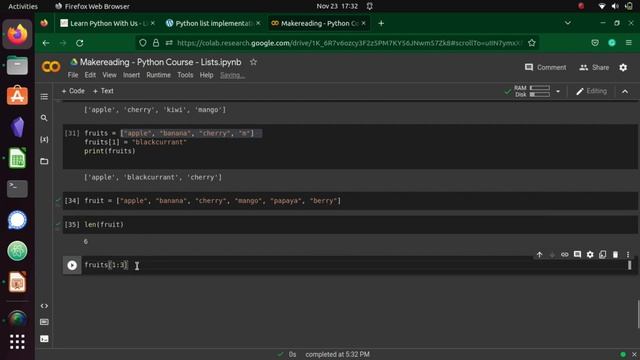Reload the browser page
Viewport: 640px width, 360px height.
pos(80,43)
